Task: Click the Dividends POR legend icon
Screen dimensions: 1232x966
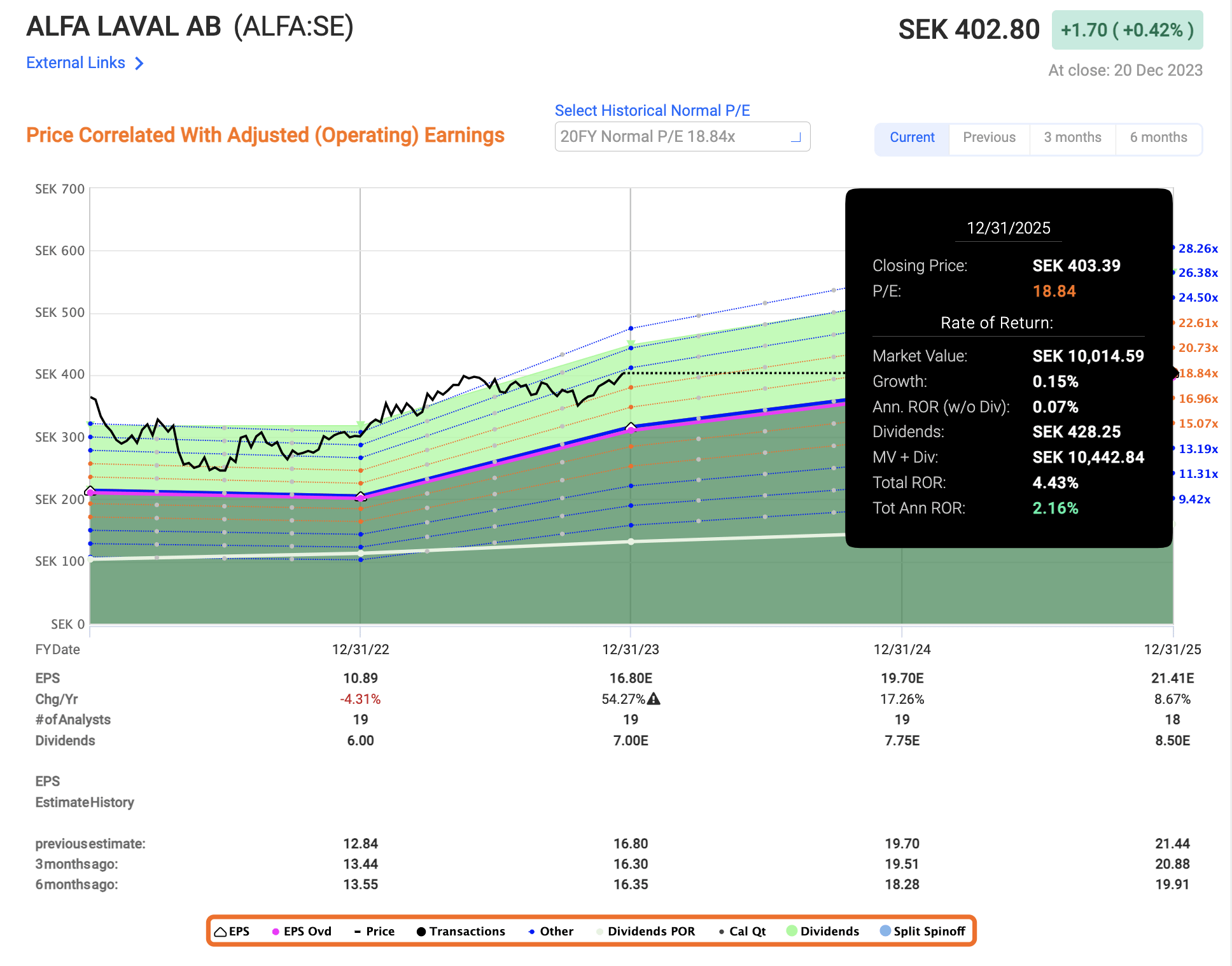Action: (598, 931)
